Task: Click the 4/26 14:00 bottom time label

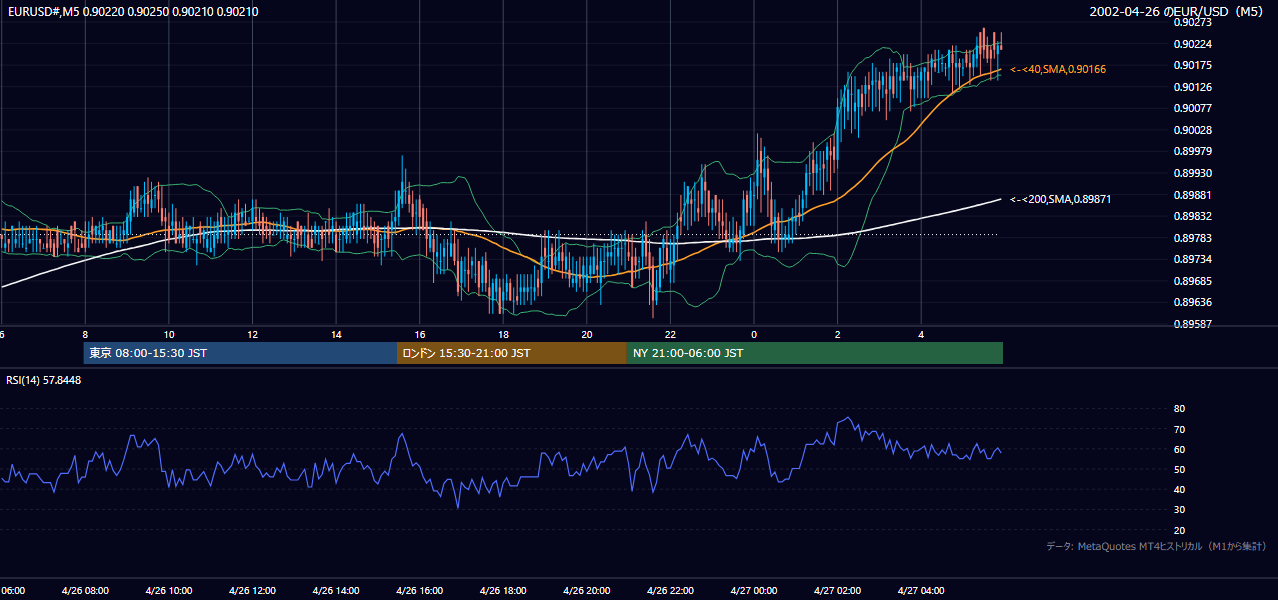Action: pos(336,591)
